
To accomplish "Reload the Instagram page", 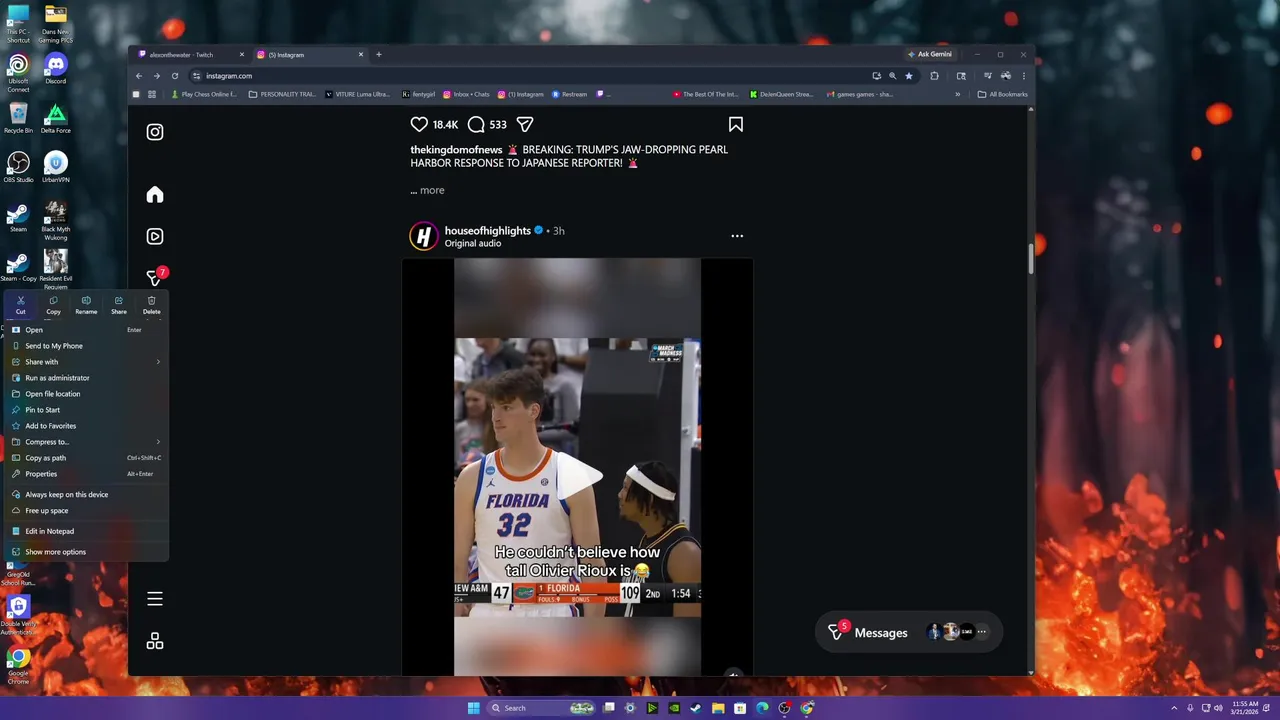I will tap(175, 76).
